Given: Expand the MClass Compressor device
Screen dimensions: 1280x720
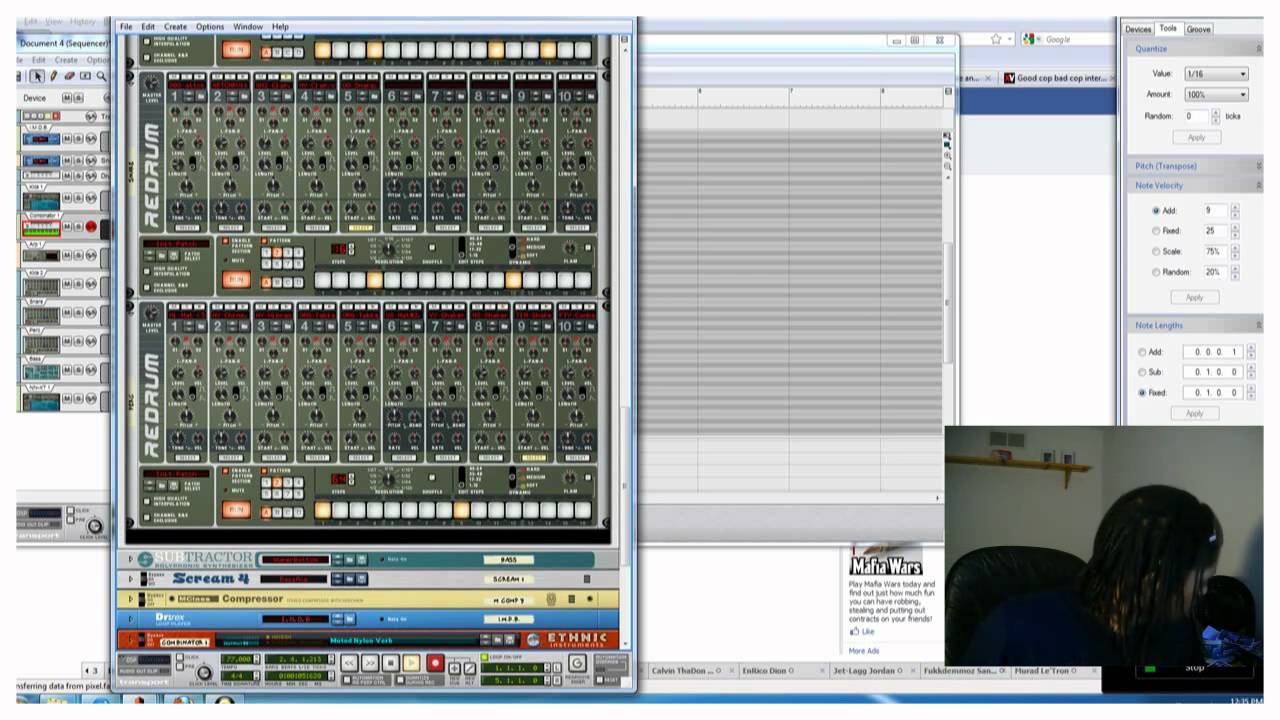Looking at the screenshot, I should [130, 599].
